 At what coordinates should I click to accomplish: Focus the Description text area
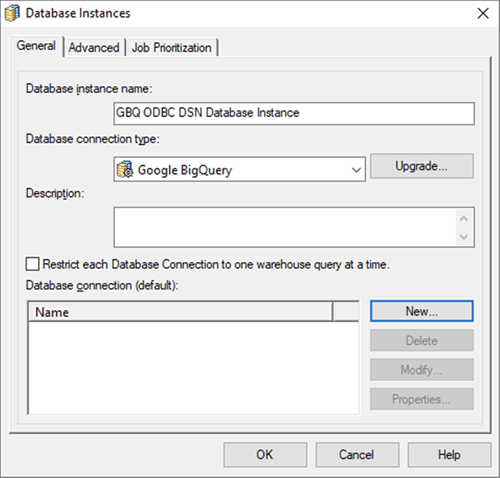pos(286,227)
